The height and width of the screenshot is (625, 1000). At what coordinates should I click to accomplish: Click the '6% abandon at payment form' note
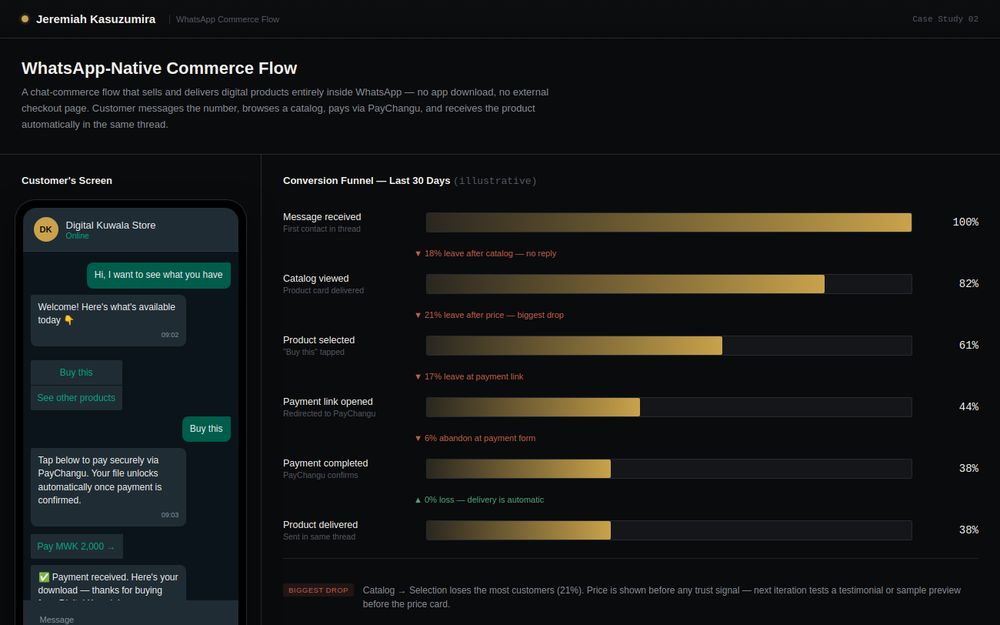475,438
